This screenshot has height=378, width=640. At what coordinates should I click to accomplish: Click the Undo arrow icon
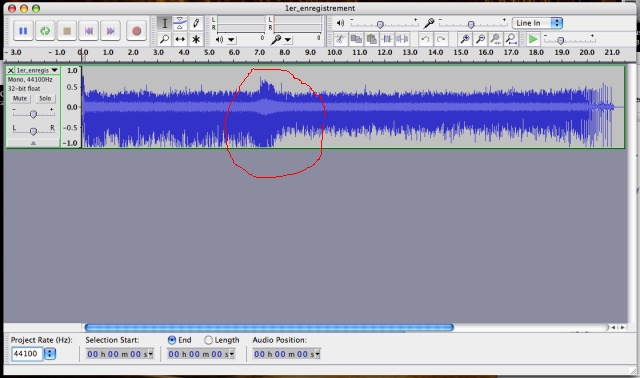pos(425,39)
